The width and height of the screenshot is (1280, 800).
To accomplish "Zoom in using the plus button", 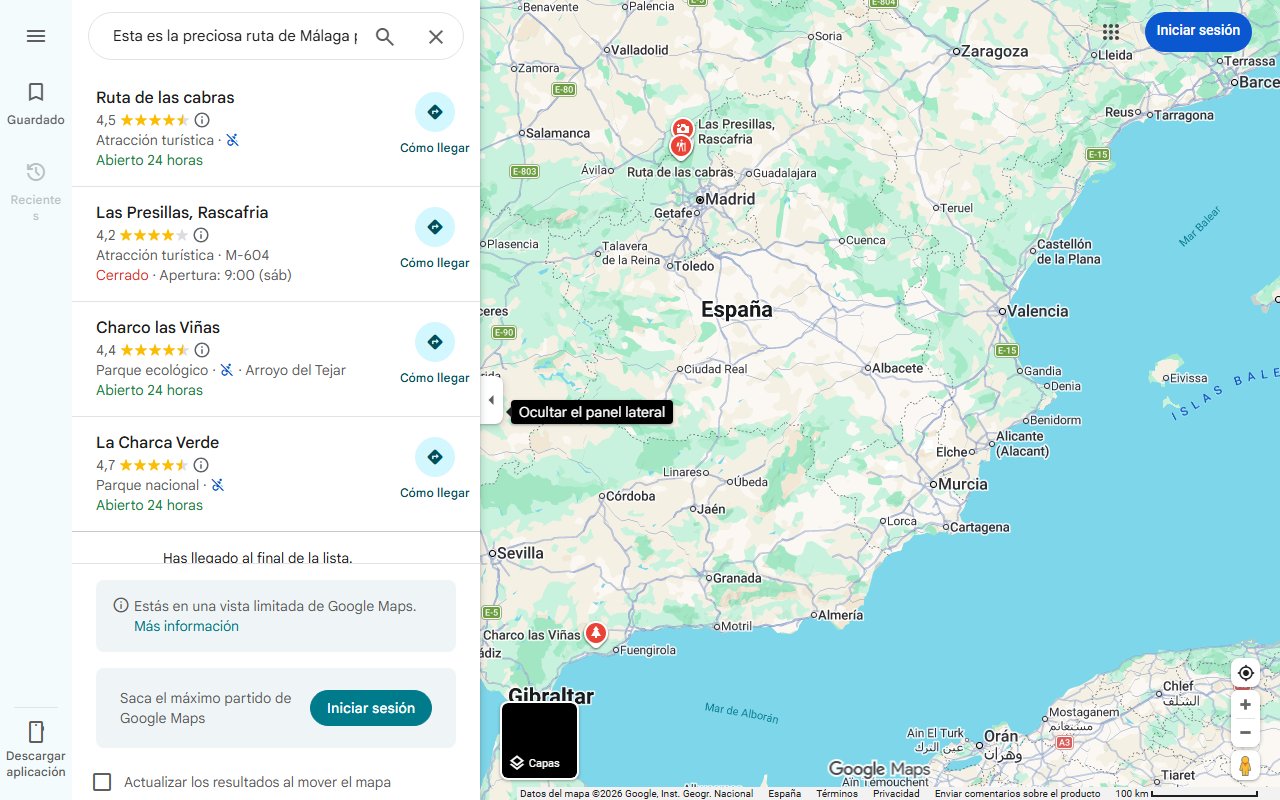I will pos(1245,704).
